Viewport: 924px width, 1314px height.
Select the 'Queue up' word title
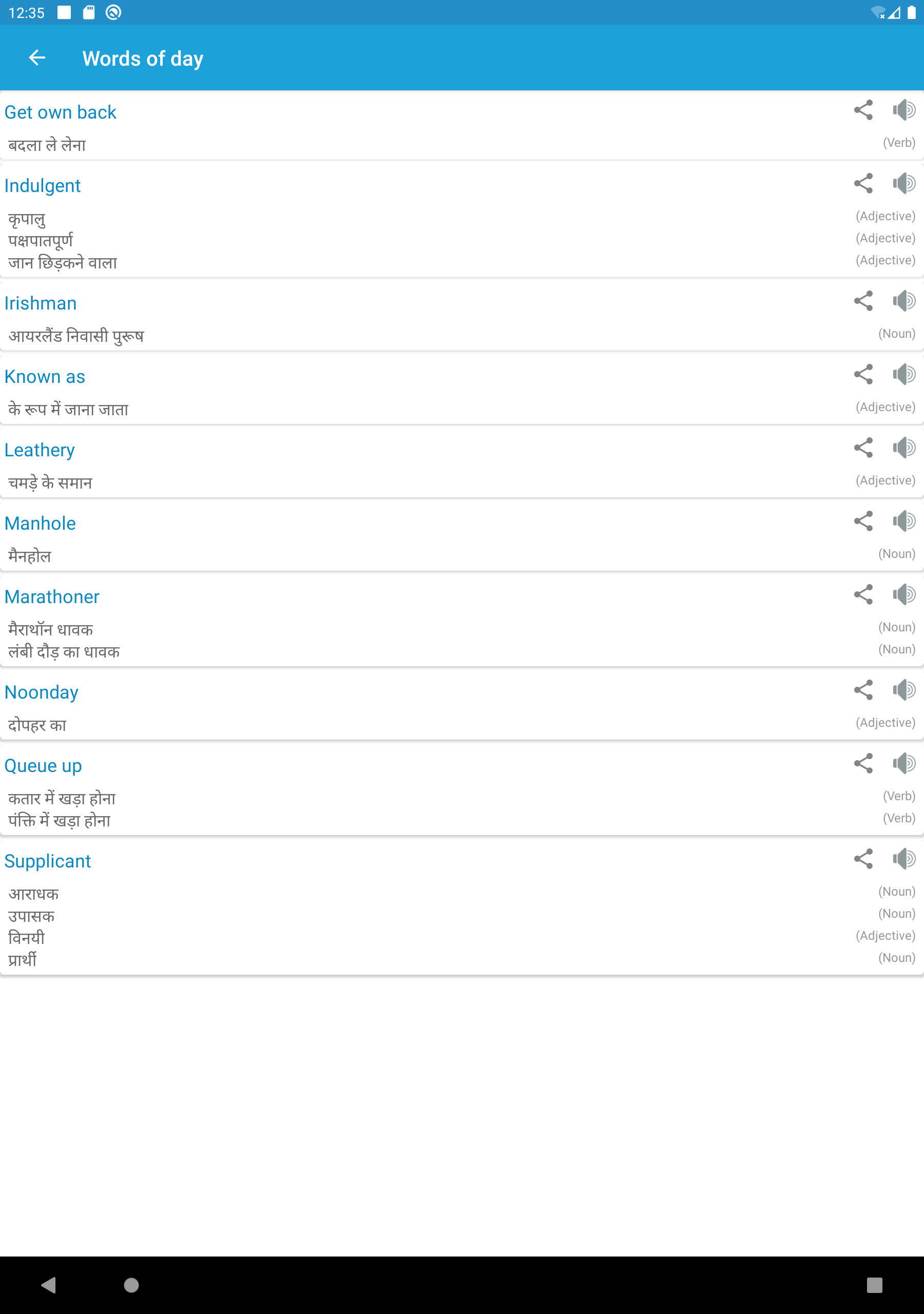(43, 766)
